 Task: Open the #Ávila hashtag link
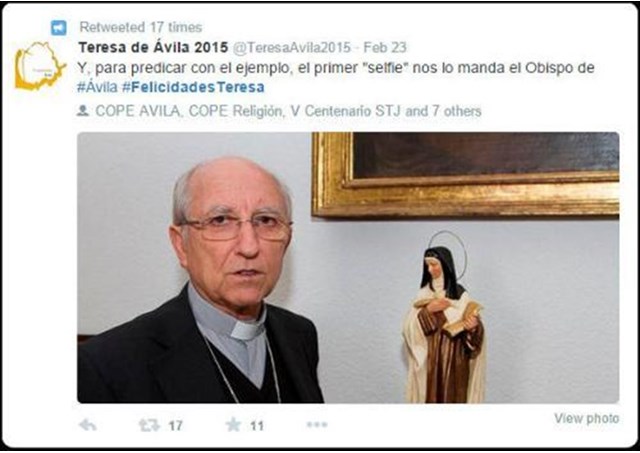(97, 87)
